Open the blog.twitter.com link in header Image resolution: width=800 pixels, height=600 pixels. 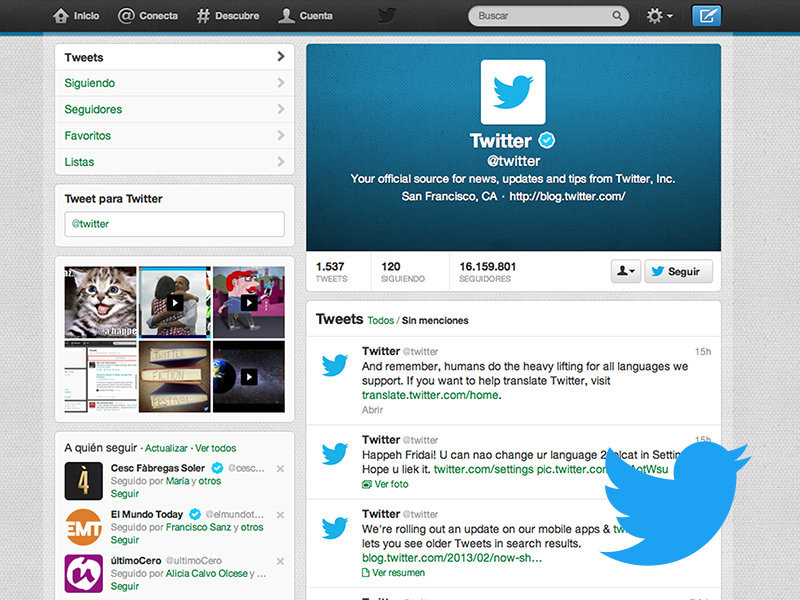pos(567,197)
